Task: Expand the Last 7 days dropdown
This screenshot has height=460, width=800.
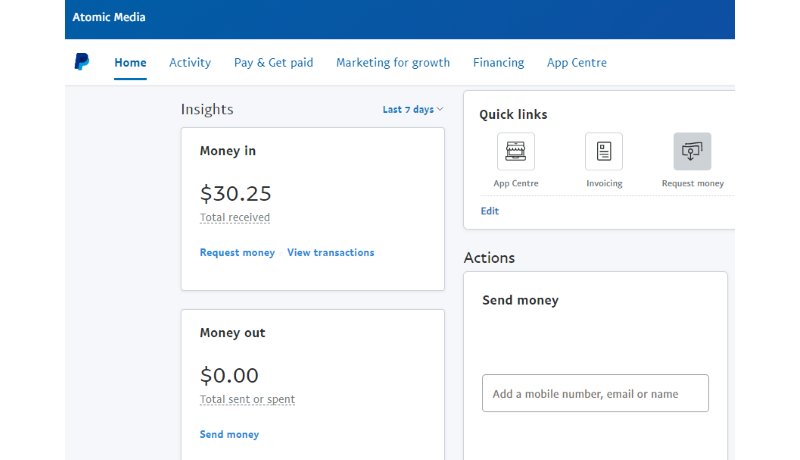Action: (413, 110)
